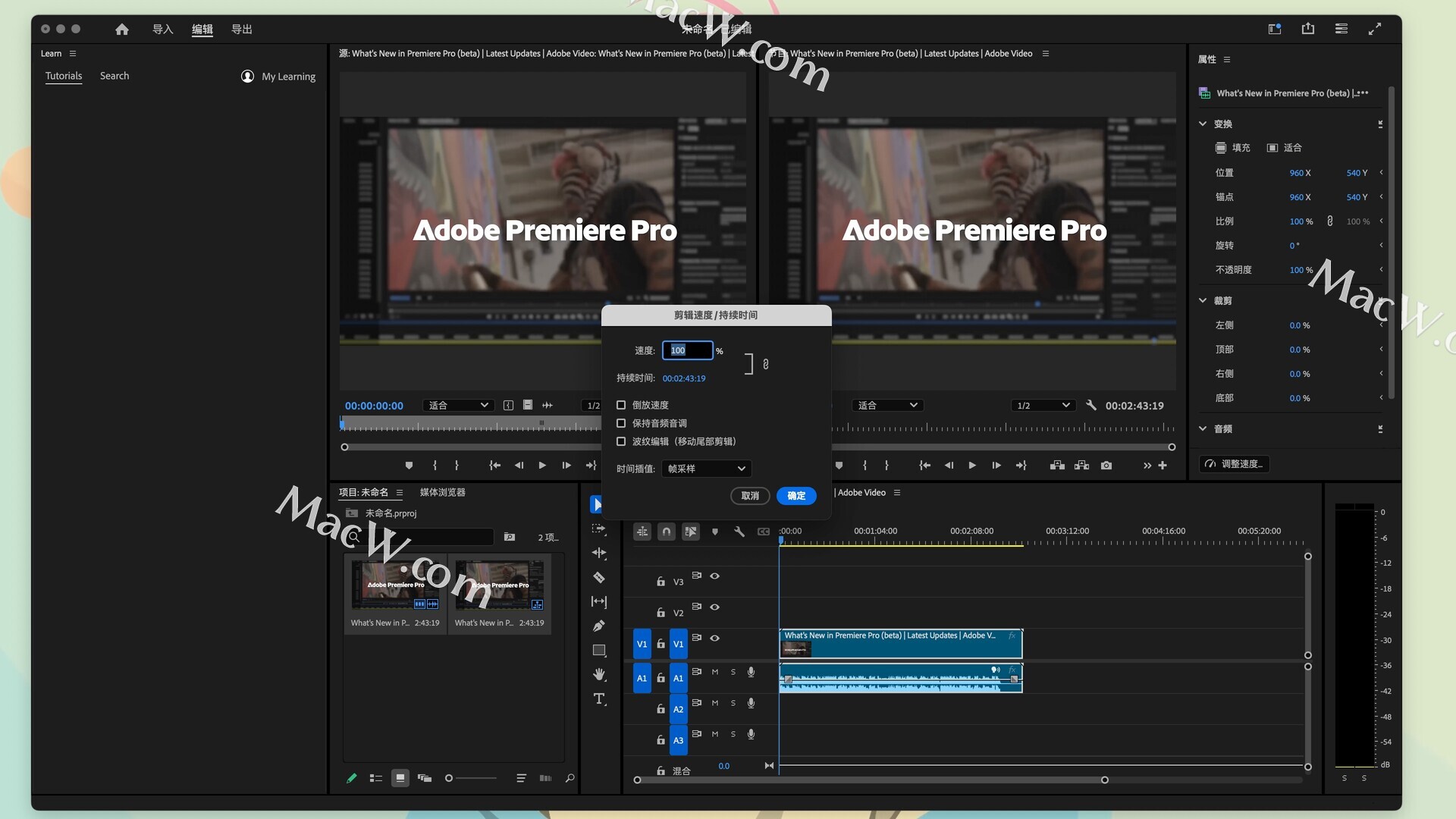This screenshot has height=819, width=1456.
Task: Open the 属性 panel menu
Action: point(1227,59)
